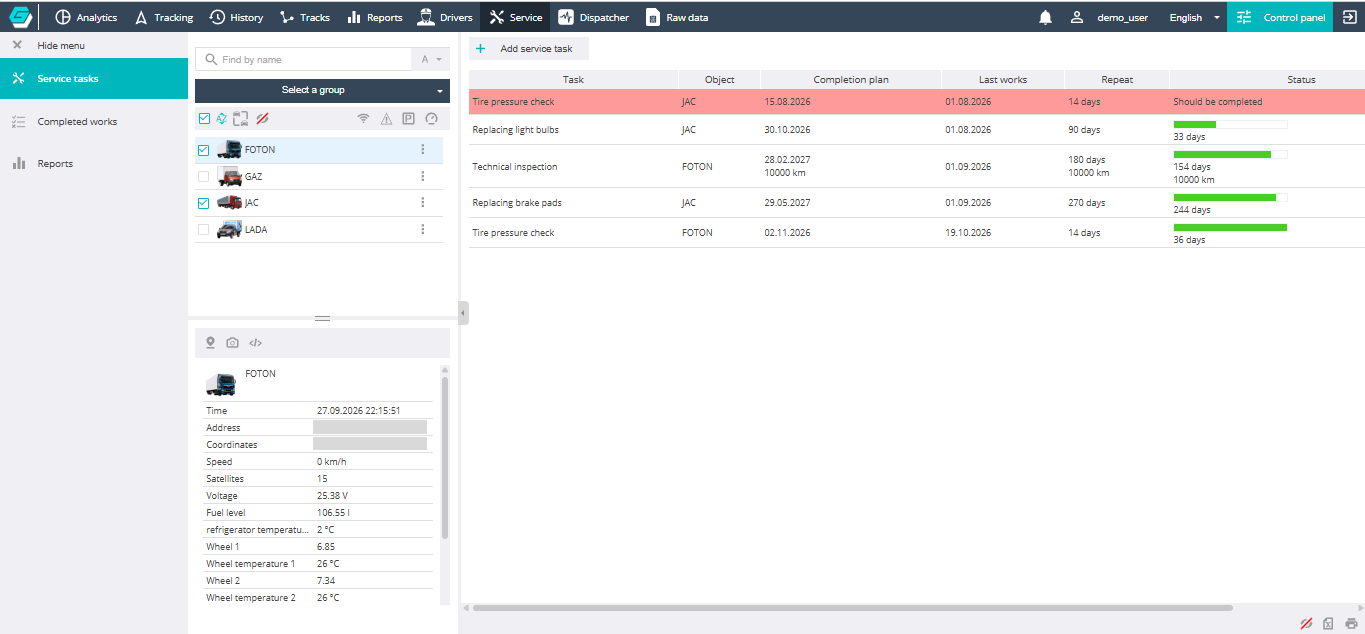The width and height of the screenshot is (1365, 634).
Task: Click the red slashed icon below the table
Action: point(1306,624)
